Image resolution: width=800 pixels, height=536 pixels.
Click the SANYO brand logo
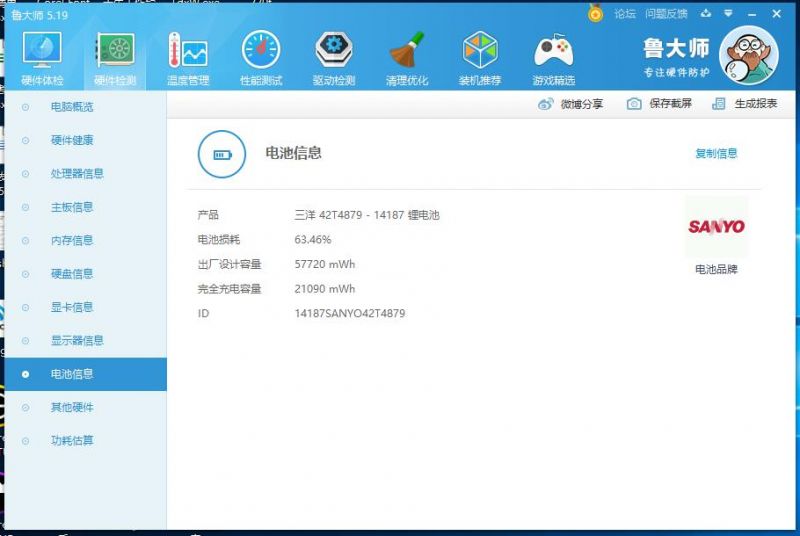click(x=716, y=226)
